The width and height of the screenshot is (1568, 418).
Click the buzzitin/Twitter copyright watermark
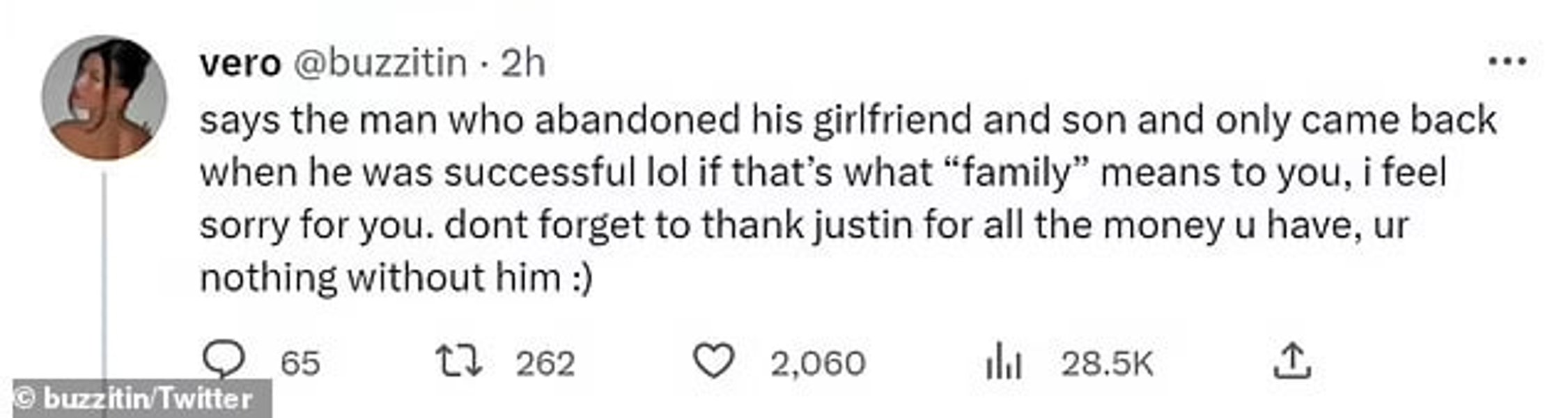pos(142,399)
